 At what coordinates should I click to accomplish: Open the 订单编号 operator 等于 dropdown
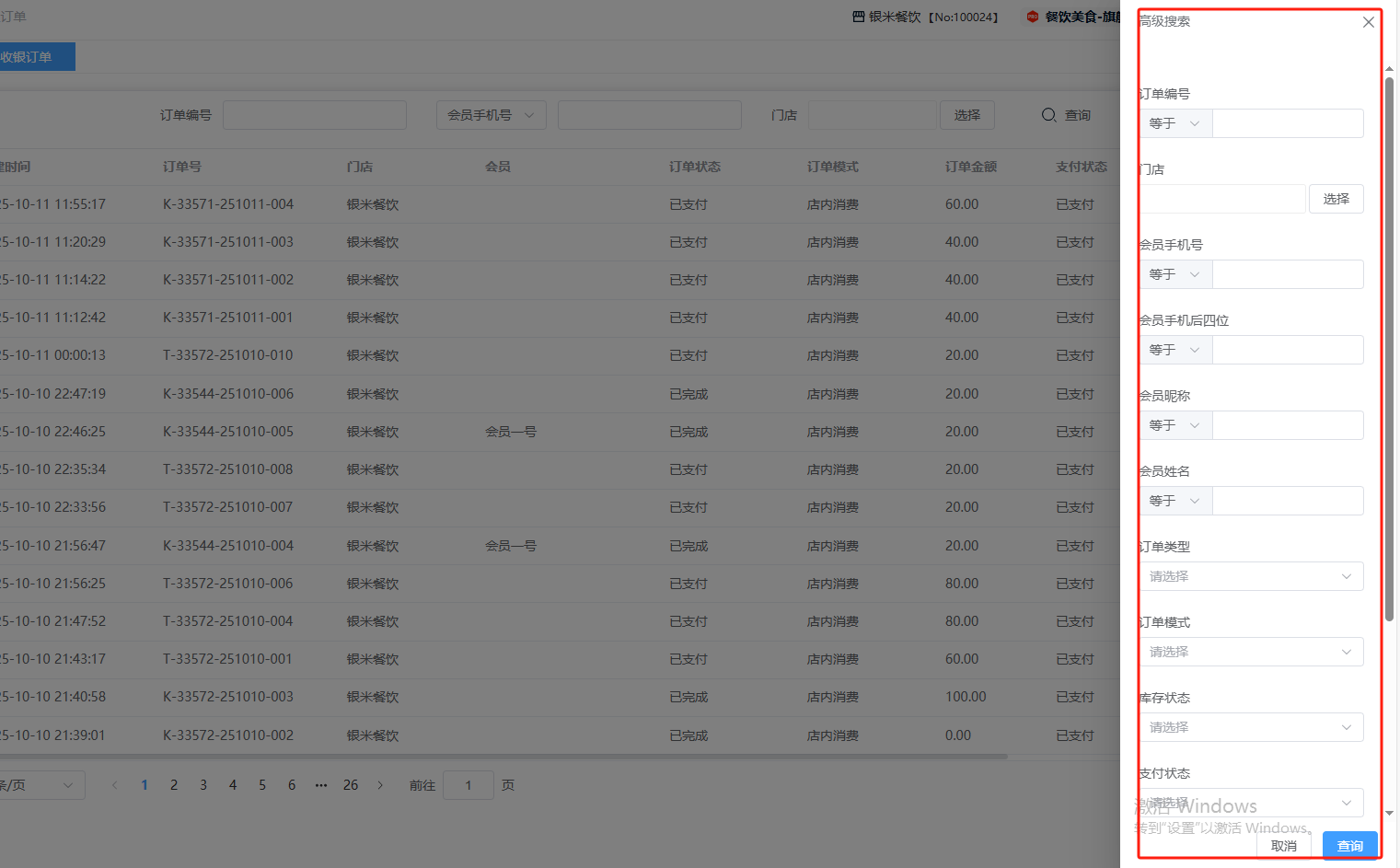(1175, 123)
